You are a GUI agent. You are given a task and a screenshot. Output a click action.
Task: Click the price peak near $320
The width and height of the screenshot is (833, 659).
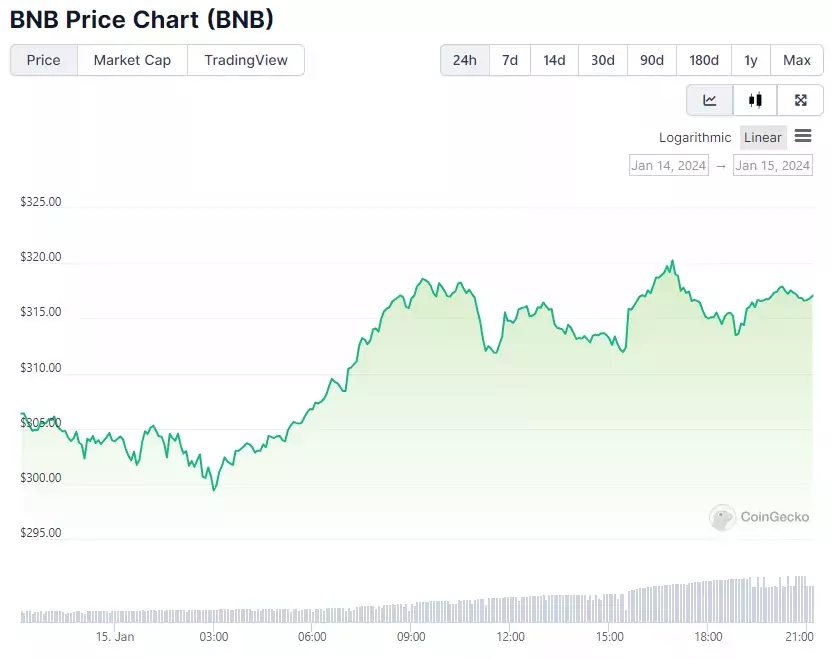673,261
